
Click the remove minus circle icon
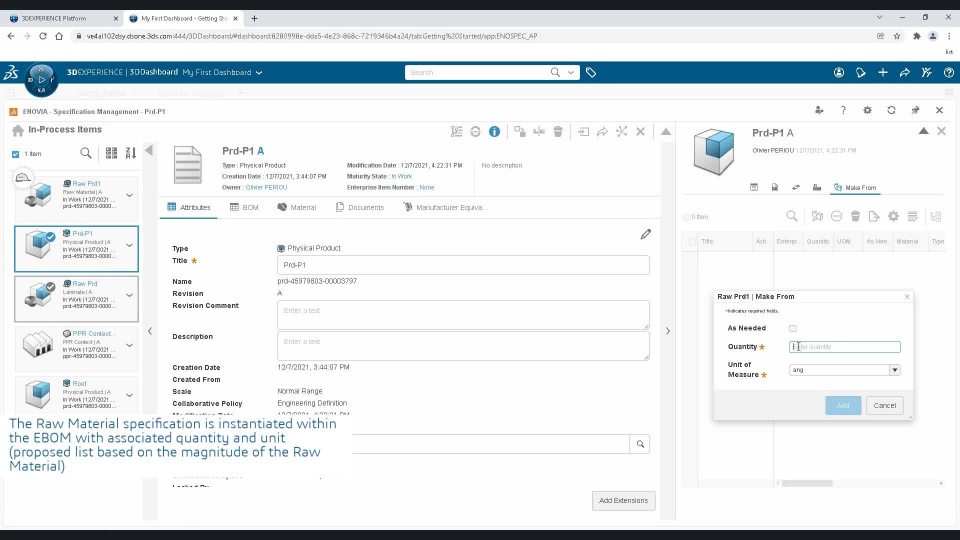[x=836, y=216]
